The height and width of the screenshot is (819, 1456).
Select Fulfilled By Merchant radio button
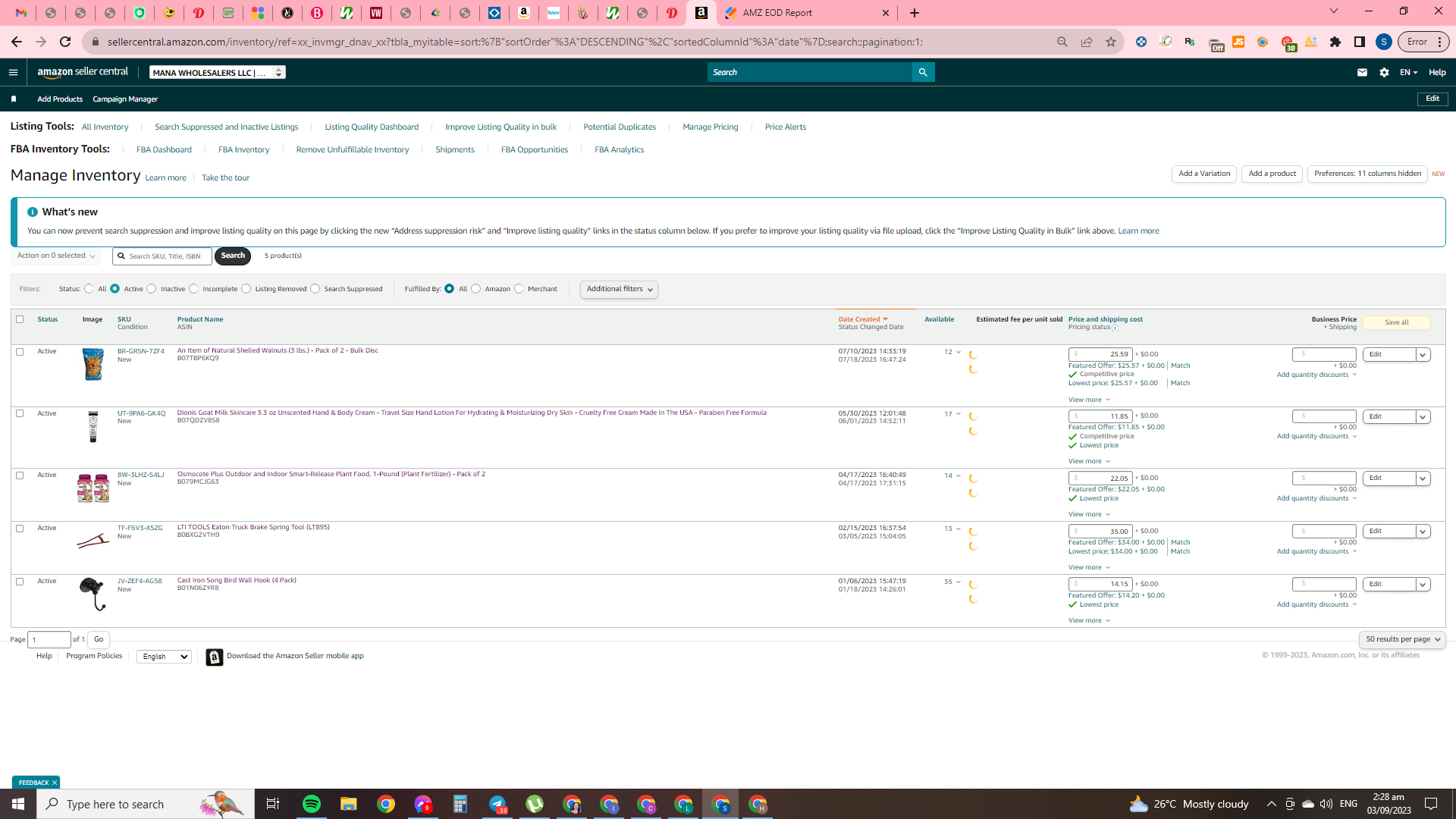pos(519,289)
